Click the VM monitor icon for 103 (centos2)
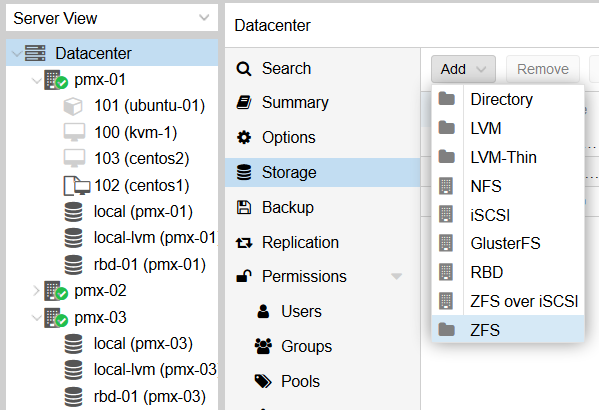This screenshot has width=599, height=410. [x=74, y=158]
